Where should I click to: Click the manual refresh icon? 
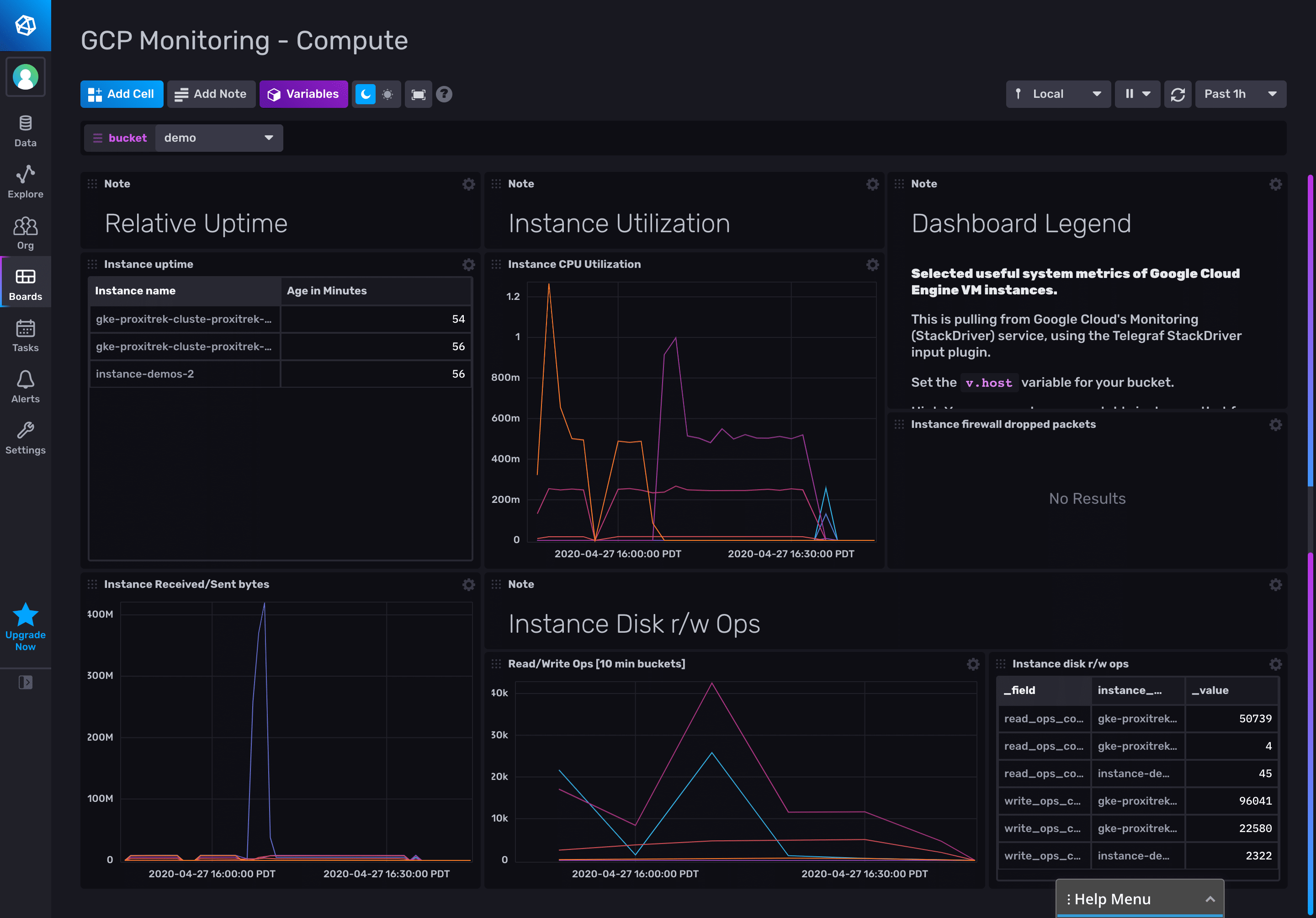[1178, 94]
